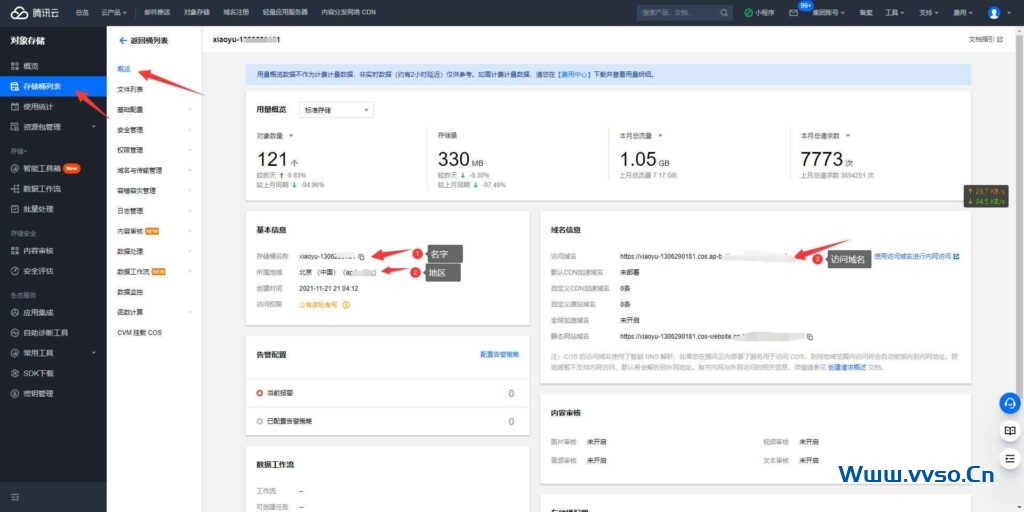Click the back arrow to bucket list
Viewport: 1024px width, 512px height.
(123, 40)
